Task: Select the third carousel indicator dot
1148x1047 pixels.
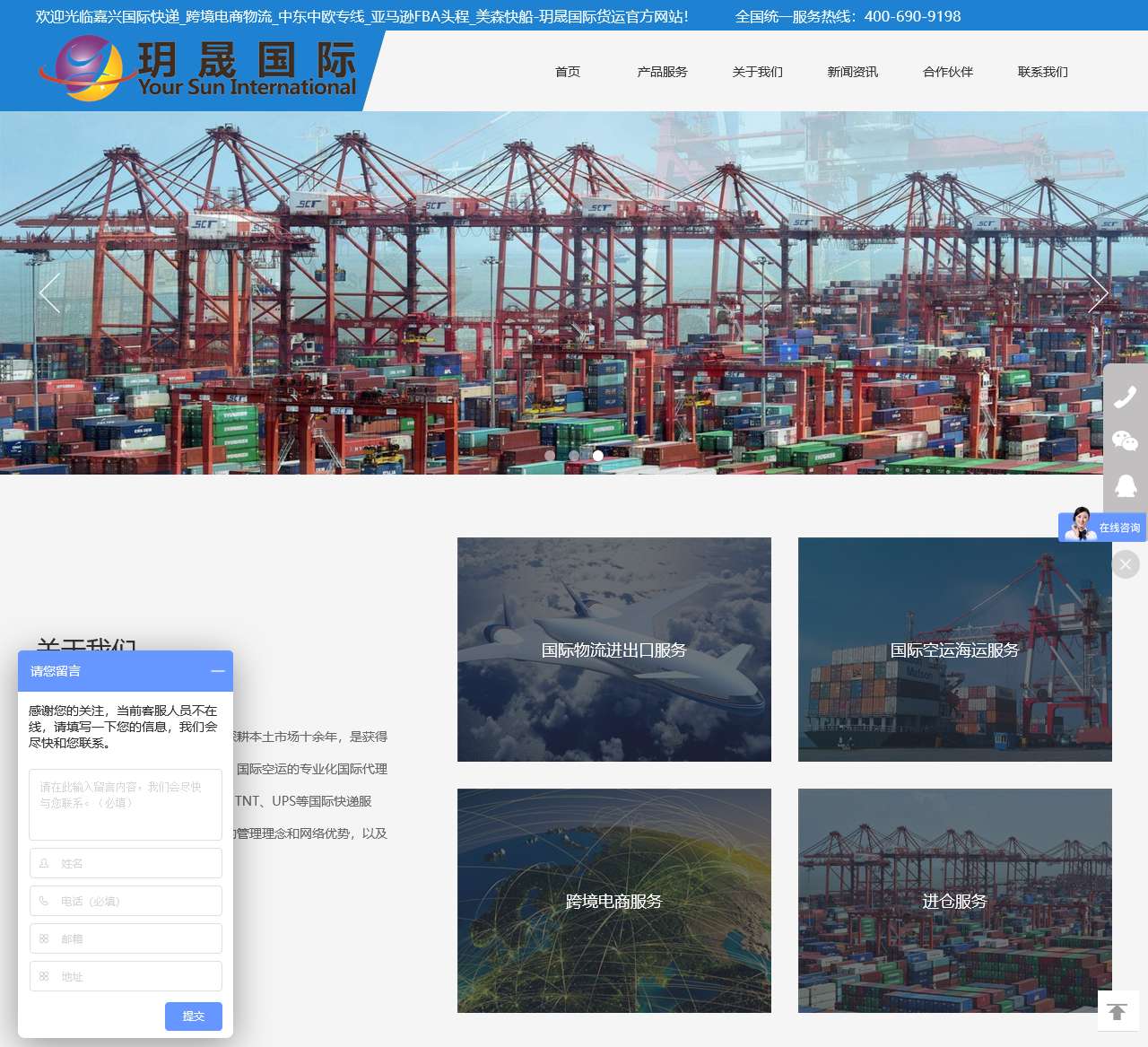Action: click(598, 456)
